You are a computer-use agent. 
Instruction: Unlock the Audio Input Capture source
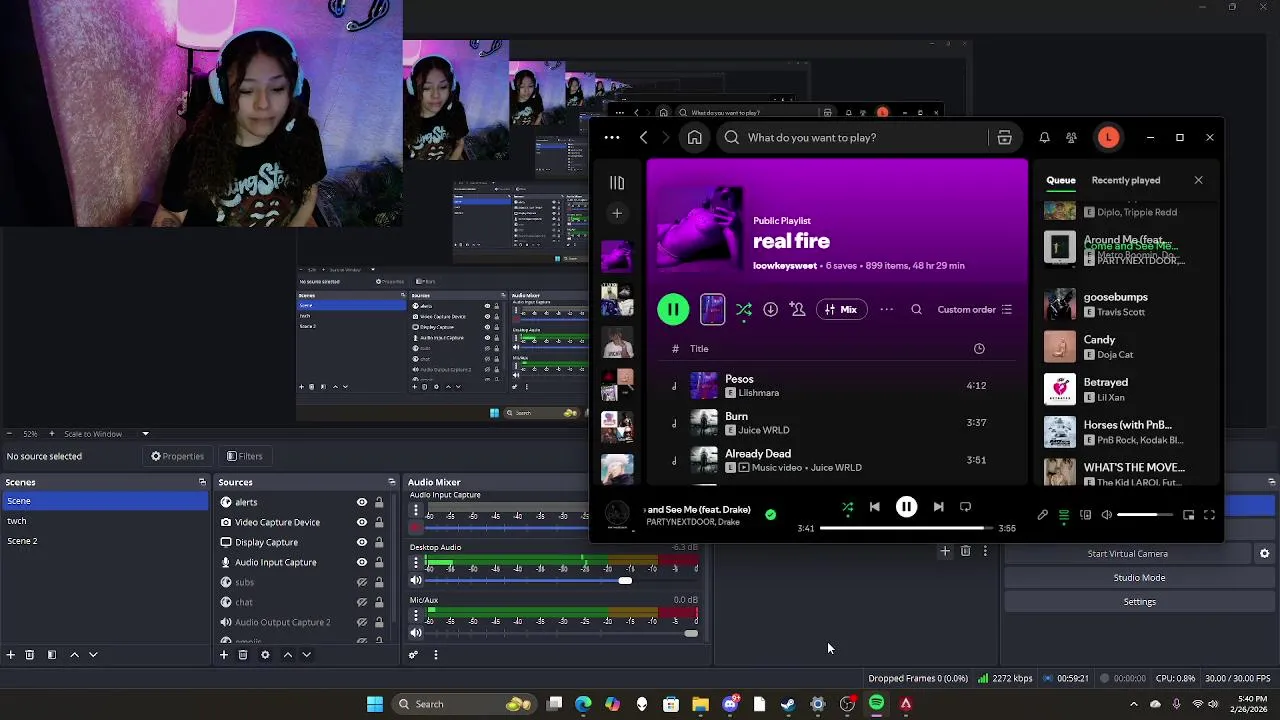pos(379,562)
